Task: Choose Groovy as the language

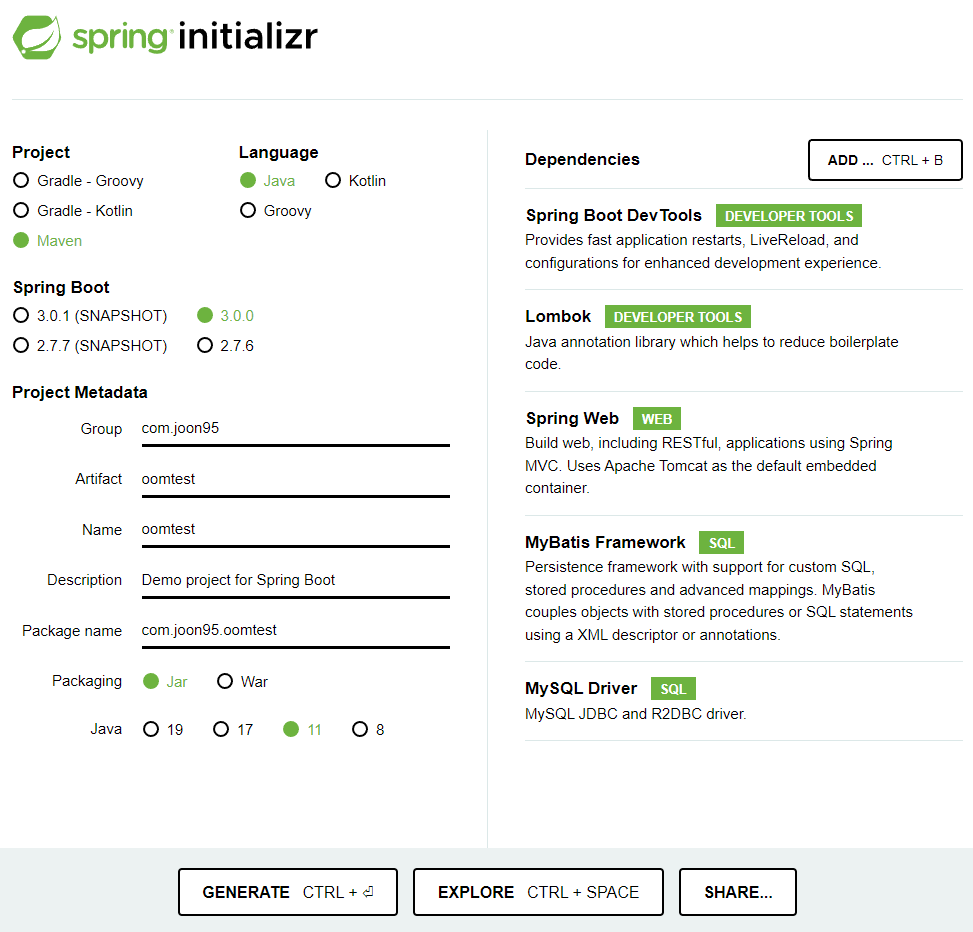Action: click(276, 210)
